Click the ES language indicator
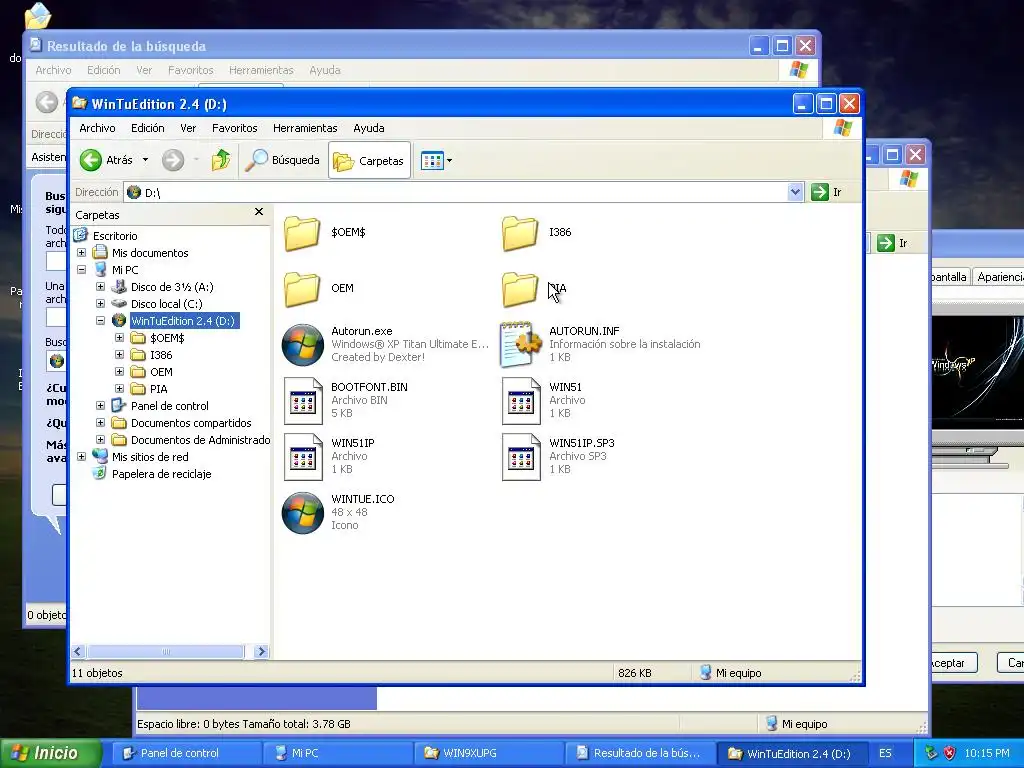Image resolution: width=1024 pixels, height=768 pixels. pos(885,753)
